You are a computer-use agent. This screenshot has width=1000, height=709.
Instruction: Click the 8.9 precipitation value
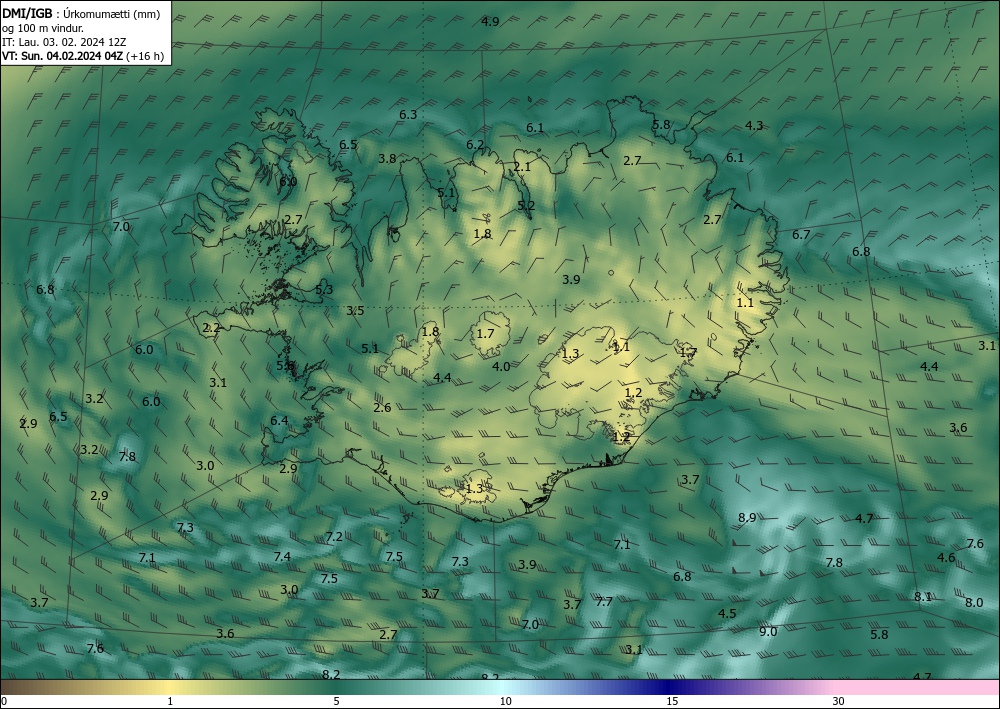tap(747, 518)
